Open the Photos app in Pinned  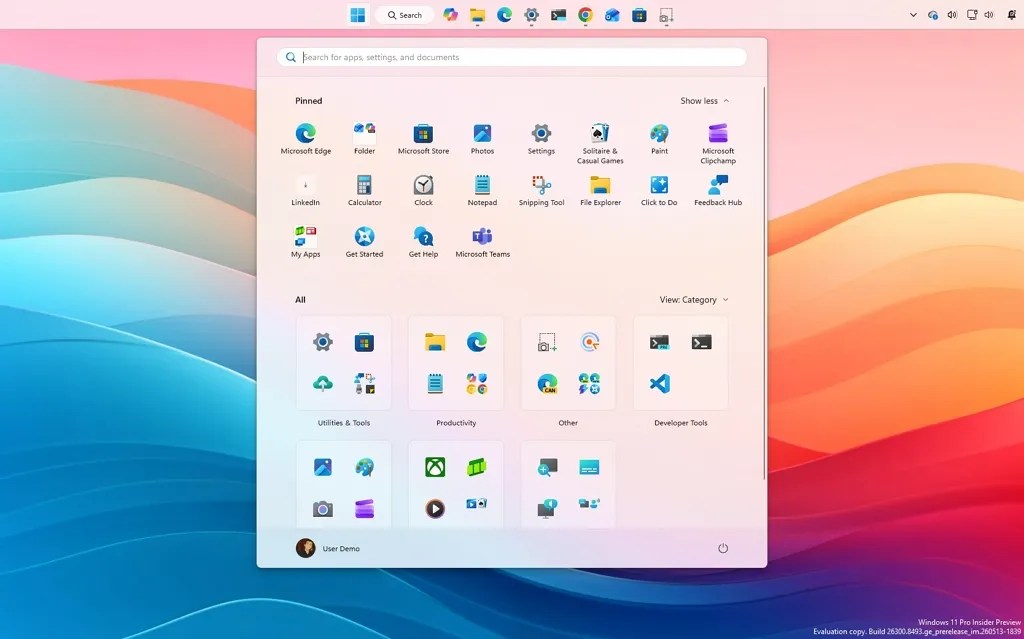pos(482,139)
